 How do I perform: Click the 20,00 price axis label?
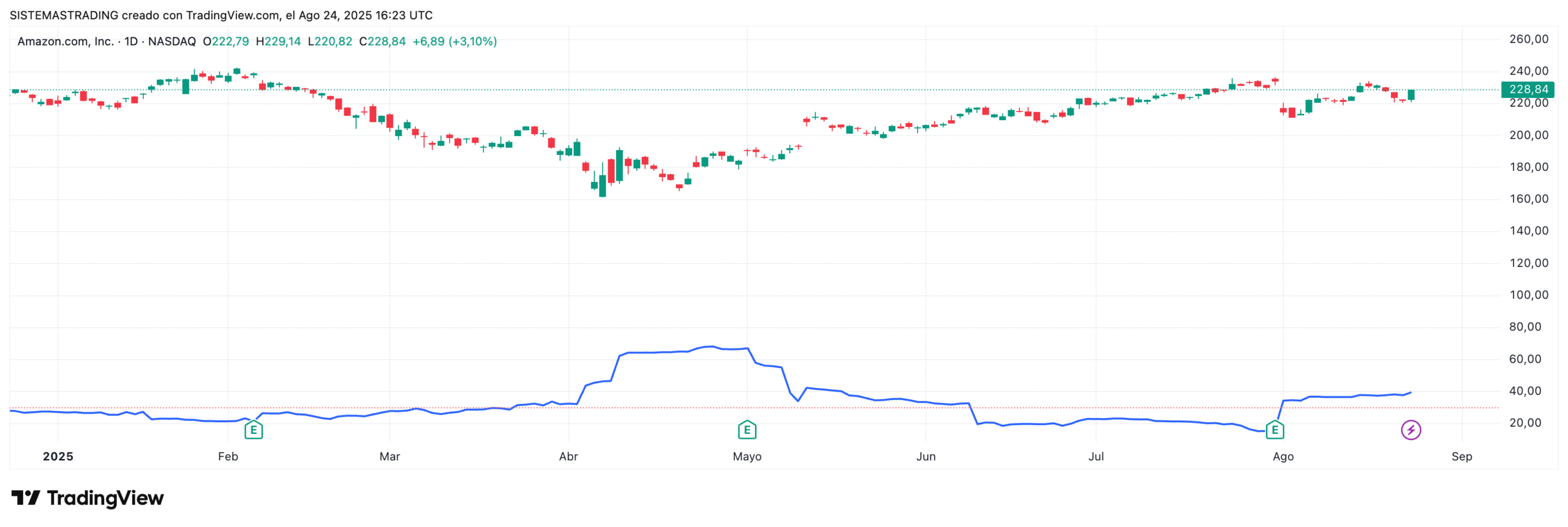coord(1525,423)
